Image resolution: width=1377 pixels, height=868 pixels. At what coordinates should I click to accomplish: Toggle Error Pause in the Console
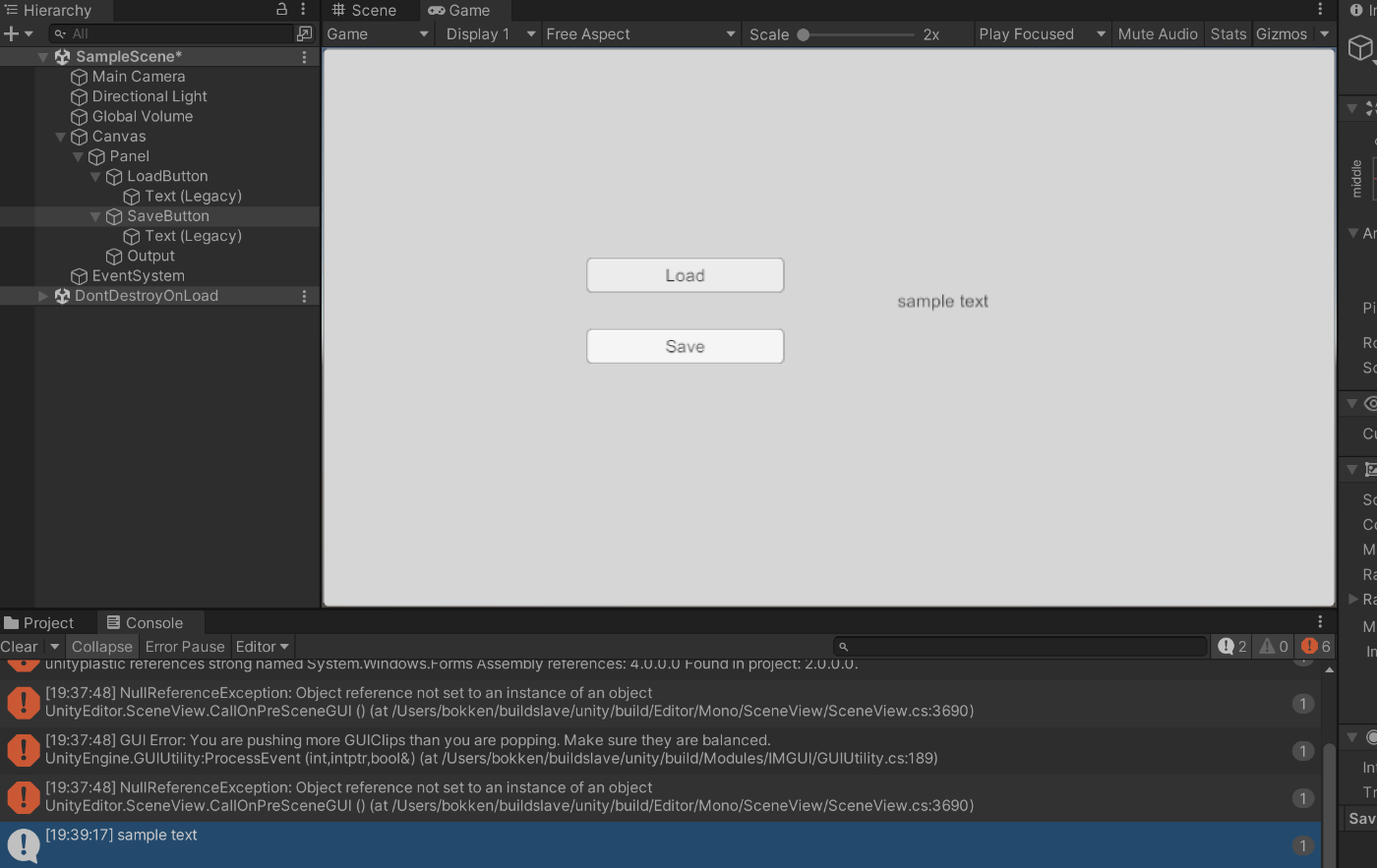[x=185, y=646]
